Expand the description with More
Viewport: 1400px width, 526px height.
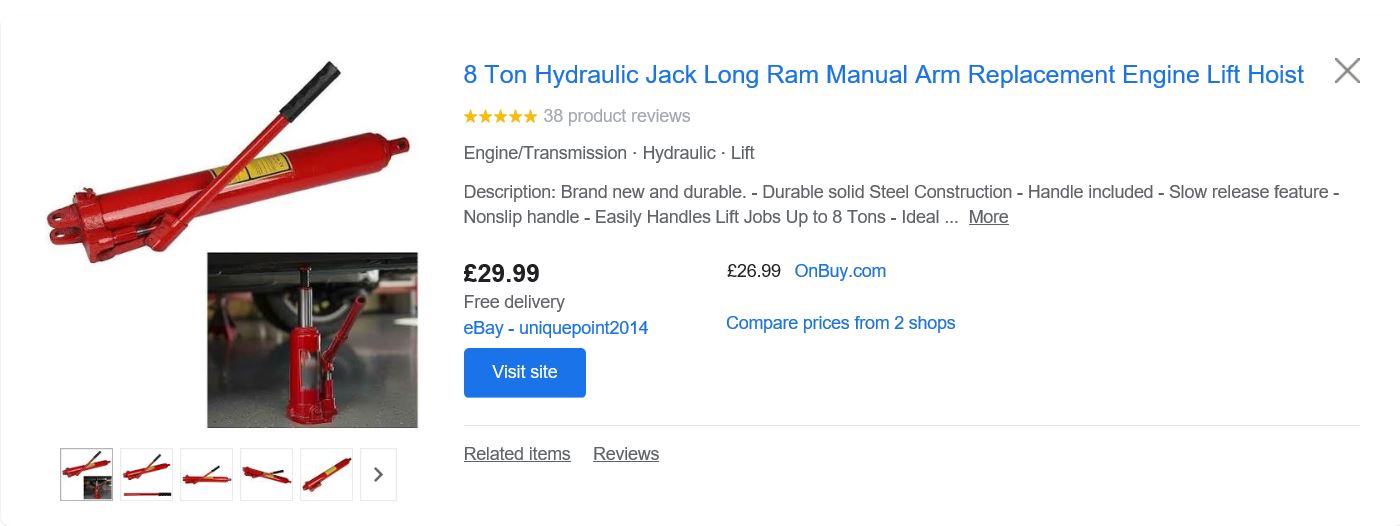[x=988, y=217]
